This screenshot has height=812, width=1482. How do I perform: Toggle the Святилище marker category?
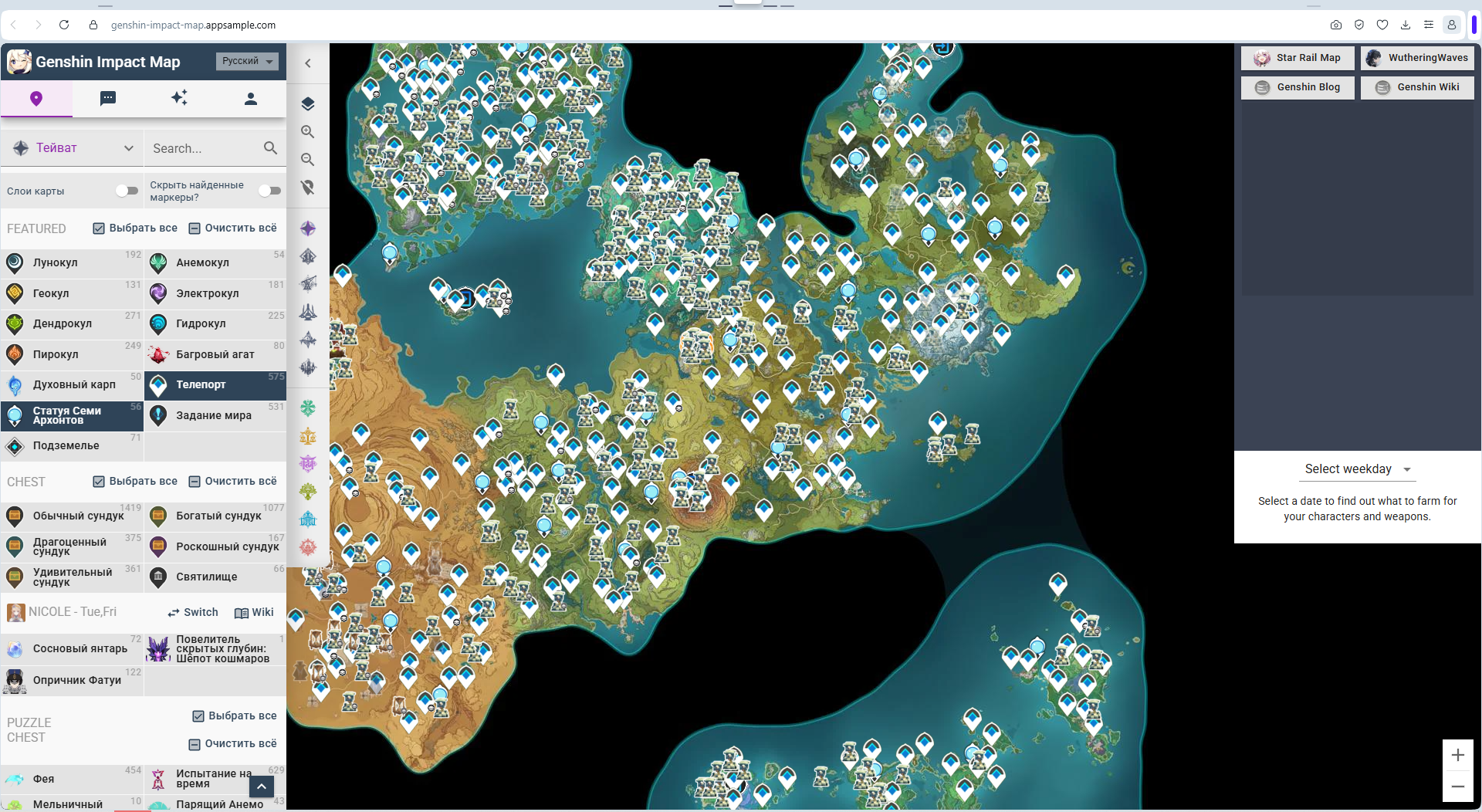[x=215, y=577]
